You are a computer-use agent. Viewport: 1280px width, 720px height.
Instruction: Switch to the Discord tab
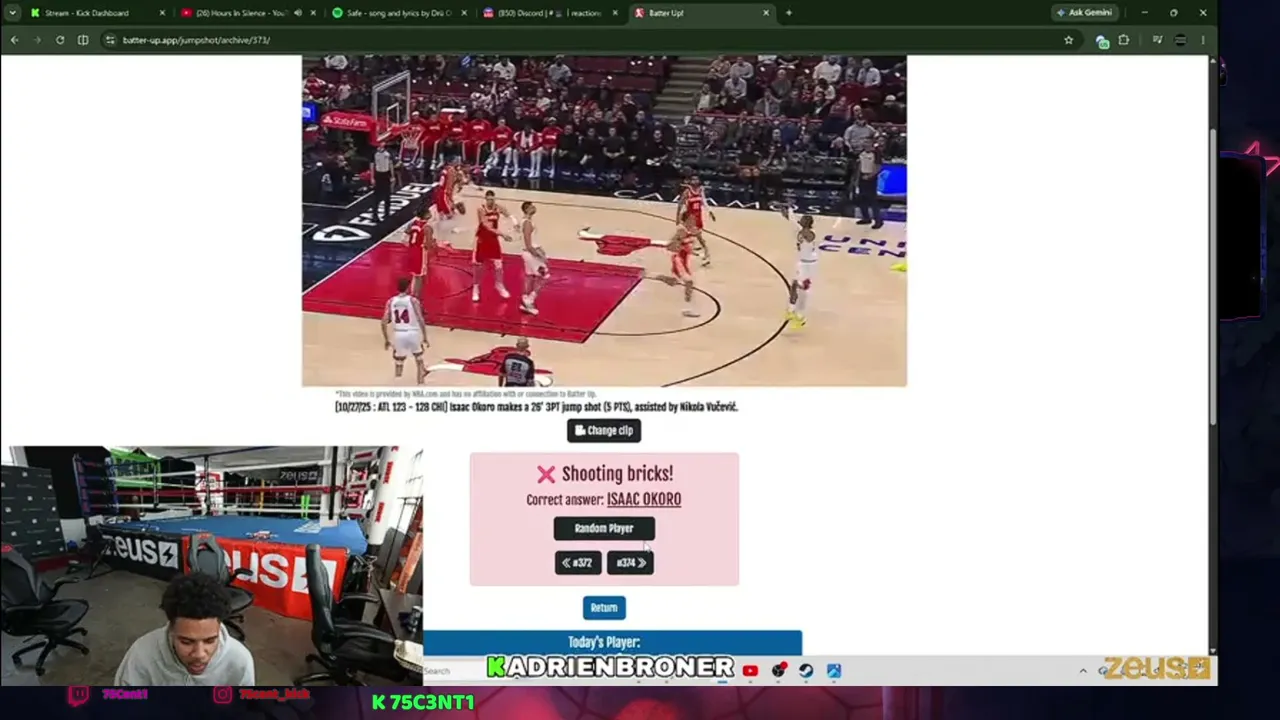pyautogui.click(x=548, y=13)
